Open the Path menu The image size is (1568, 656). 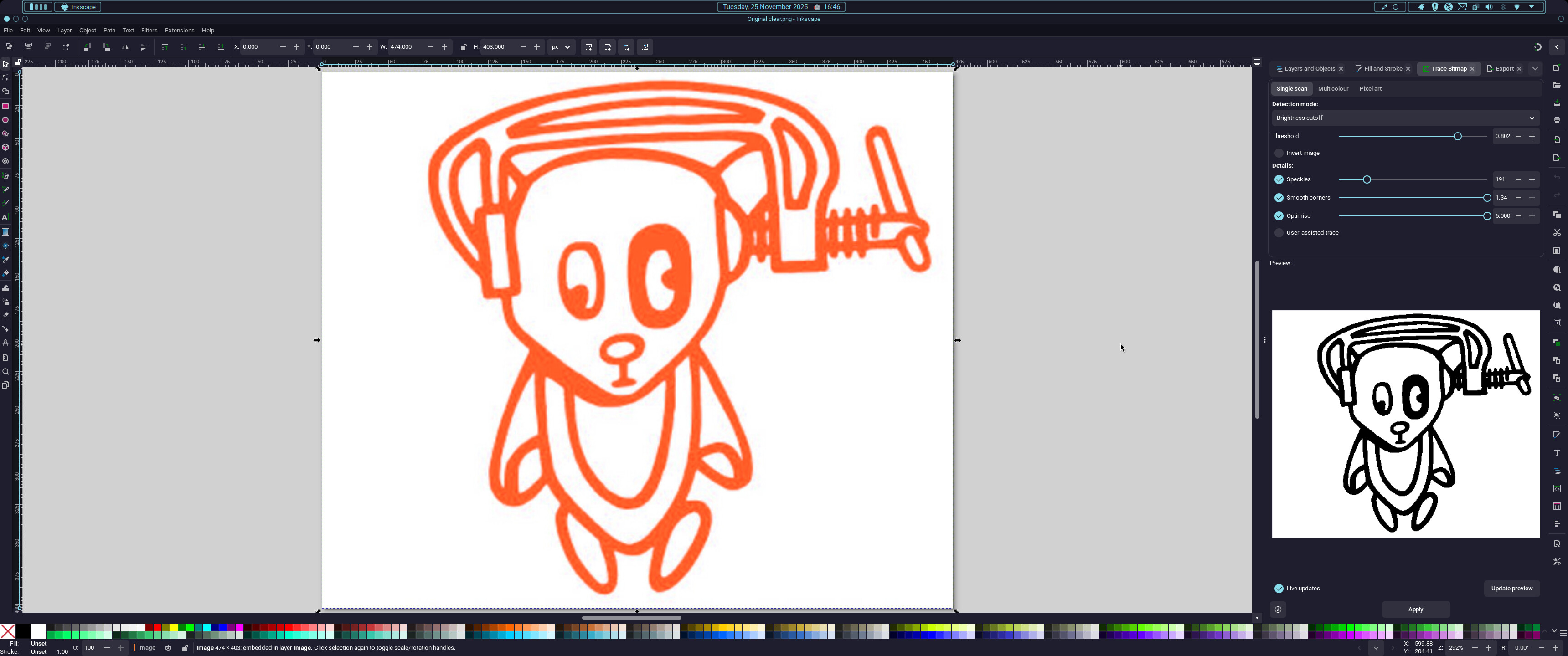pos(109,31)
